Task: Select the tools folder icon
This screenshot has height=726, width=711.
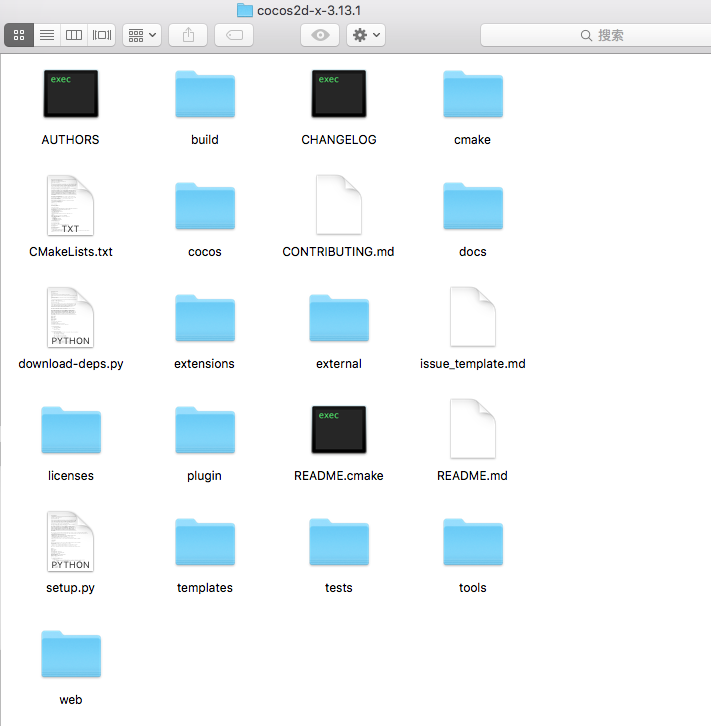Action: tap(473, 542)
